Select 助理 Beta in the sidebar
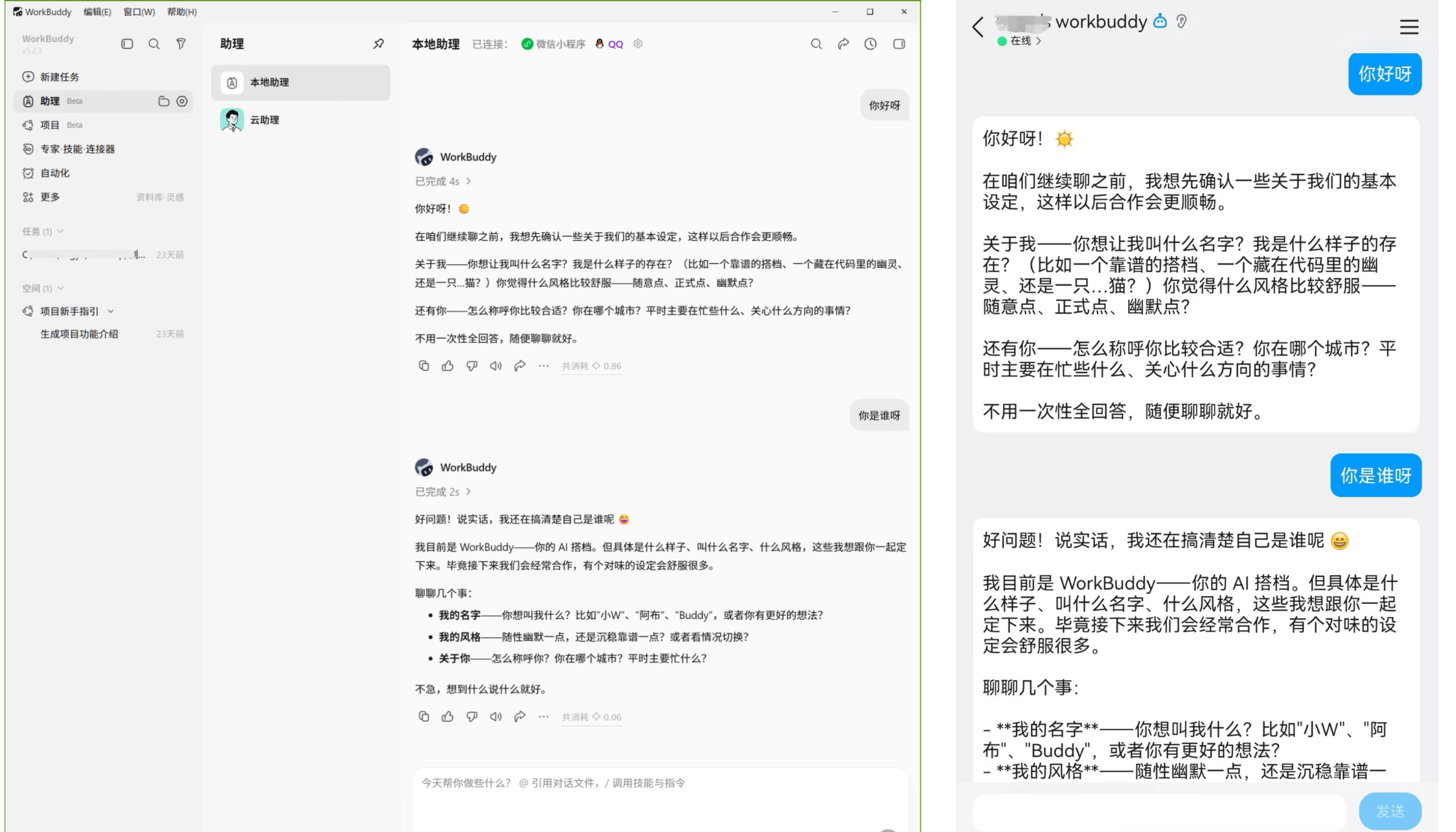 pyautogui.click(x=103, y=101)
